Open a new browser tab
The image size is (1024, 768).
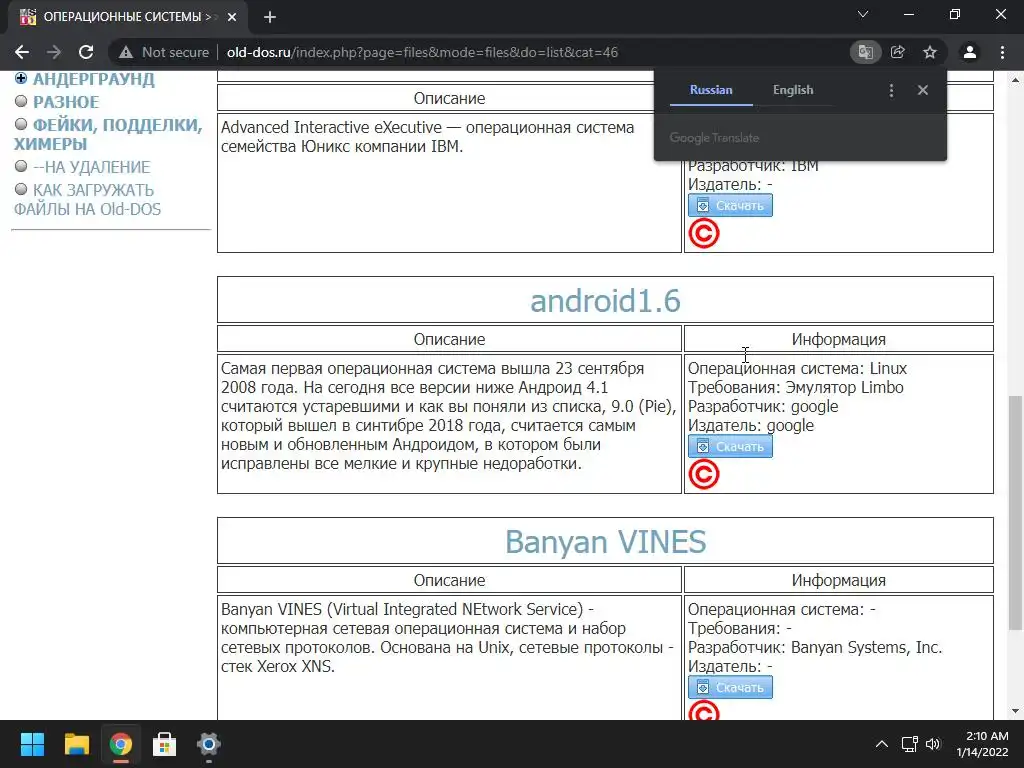point(270,17)
